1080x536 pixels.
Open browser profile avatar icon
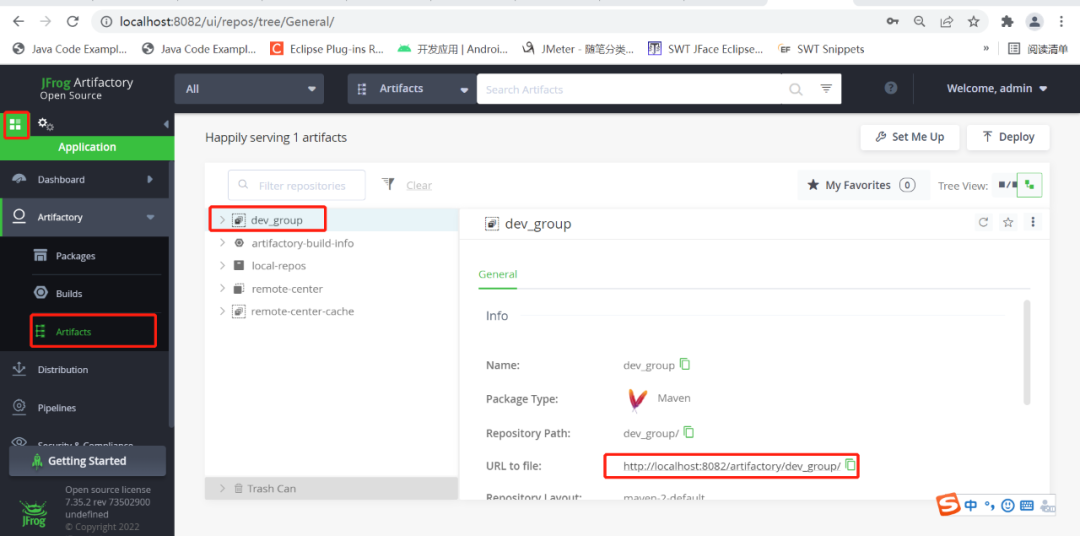[x=1035, y=21]
